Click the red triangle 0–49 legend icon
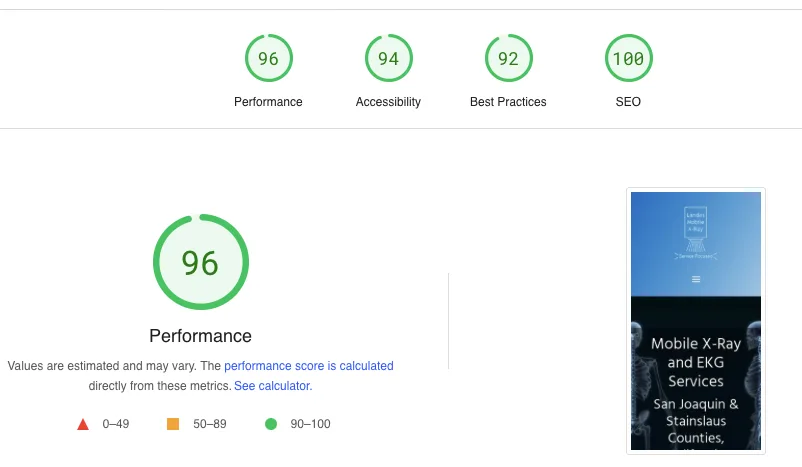 click(83, 424)
